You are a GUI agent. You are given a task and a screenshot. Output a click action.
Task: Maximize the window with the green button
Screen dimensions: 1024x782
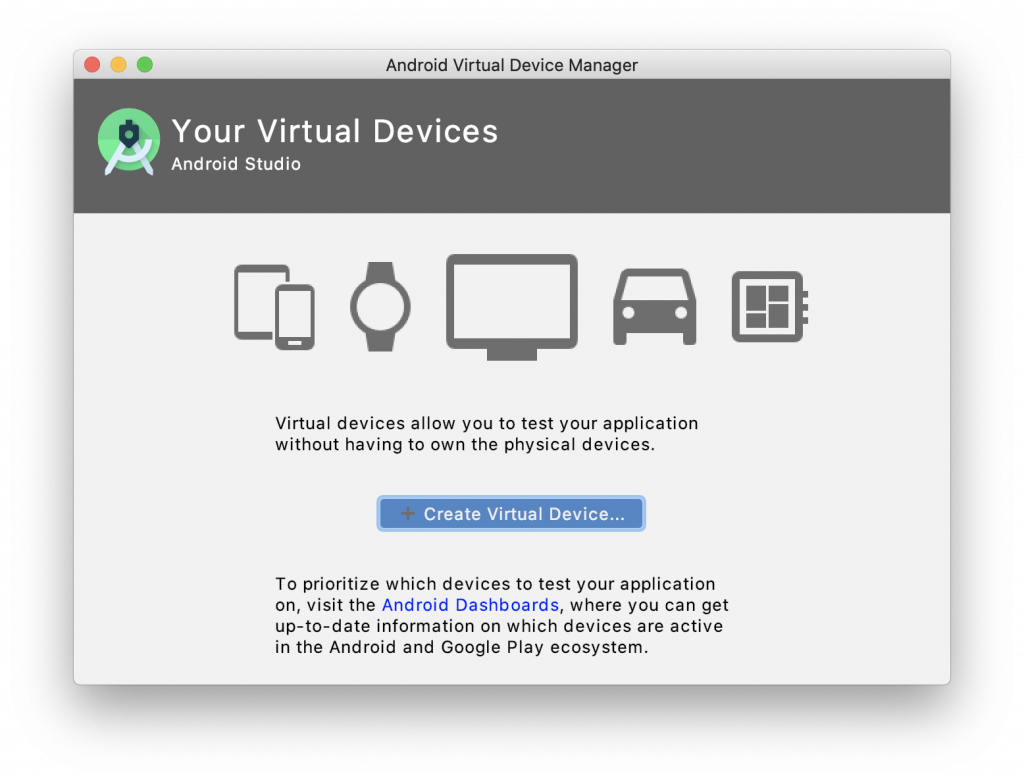145,65
